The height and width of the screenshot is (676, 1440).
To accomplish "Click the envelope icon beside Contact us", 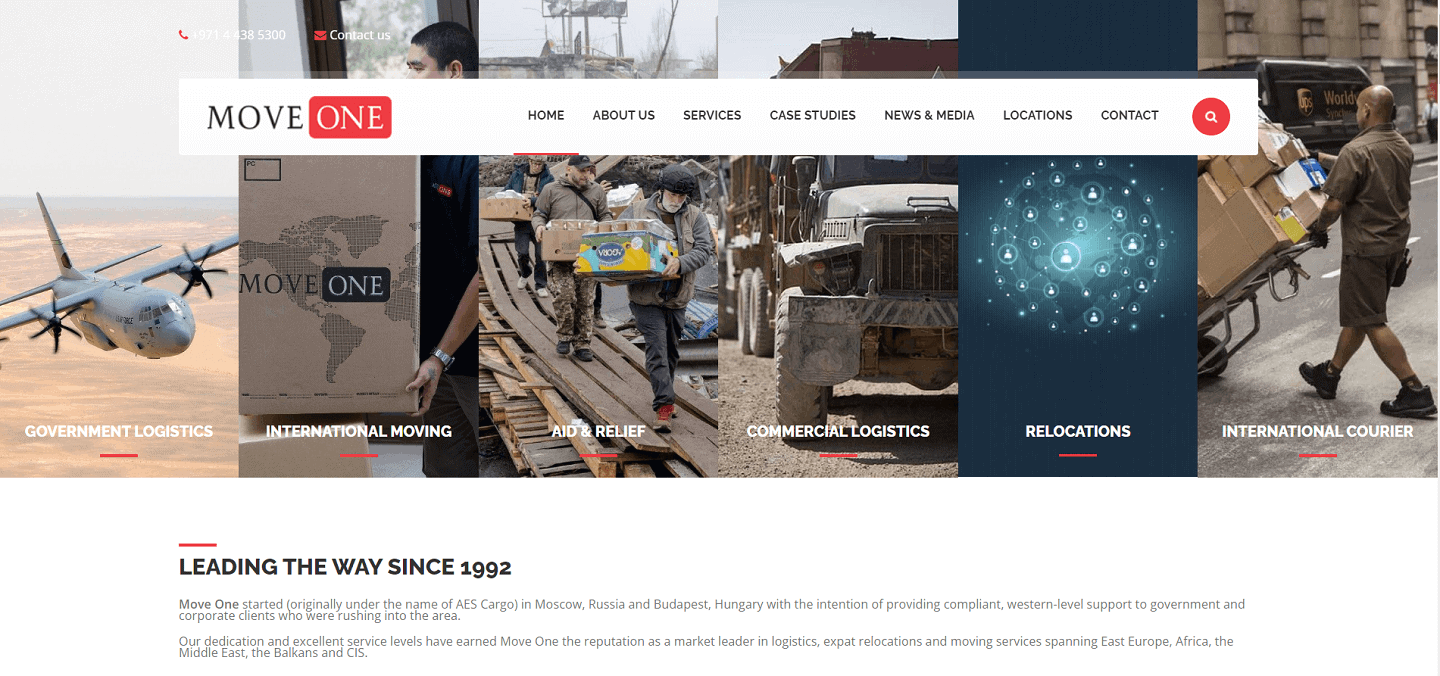I will [320, 35].
